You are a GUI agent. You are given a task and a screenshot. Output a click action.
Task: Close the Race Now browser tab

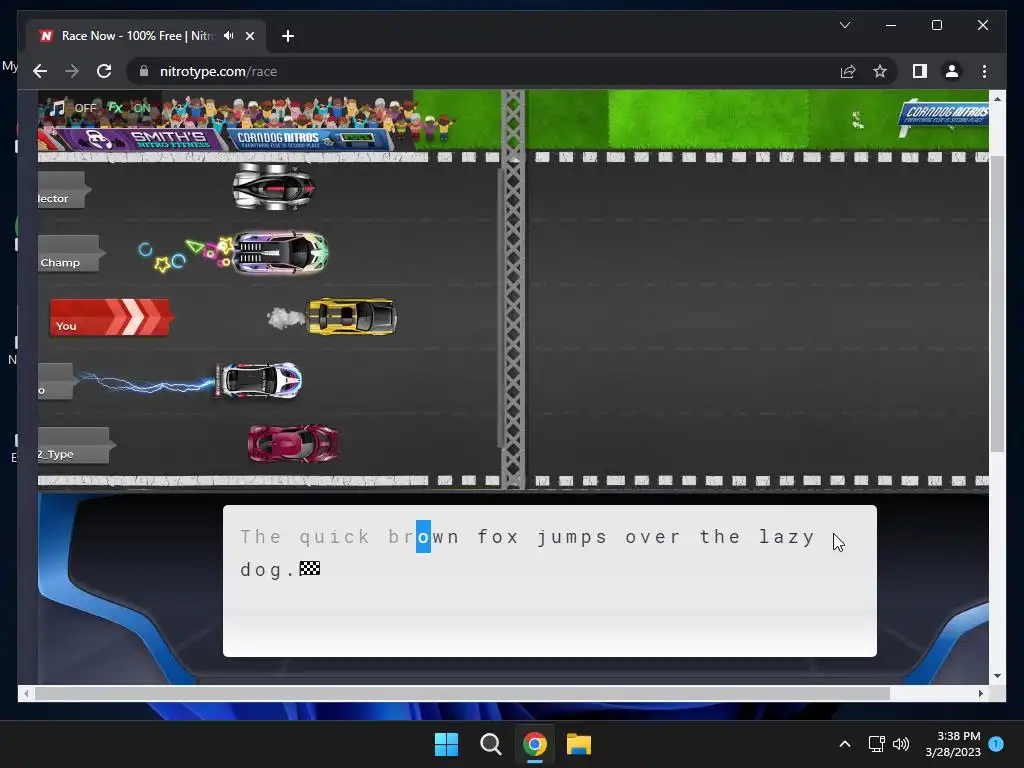249,36
